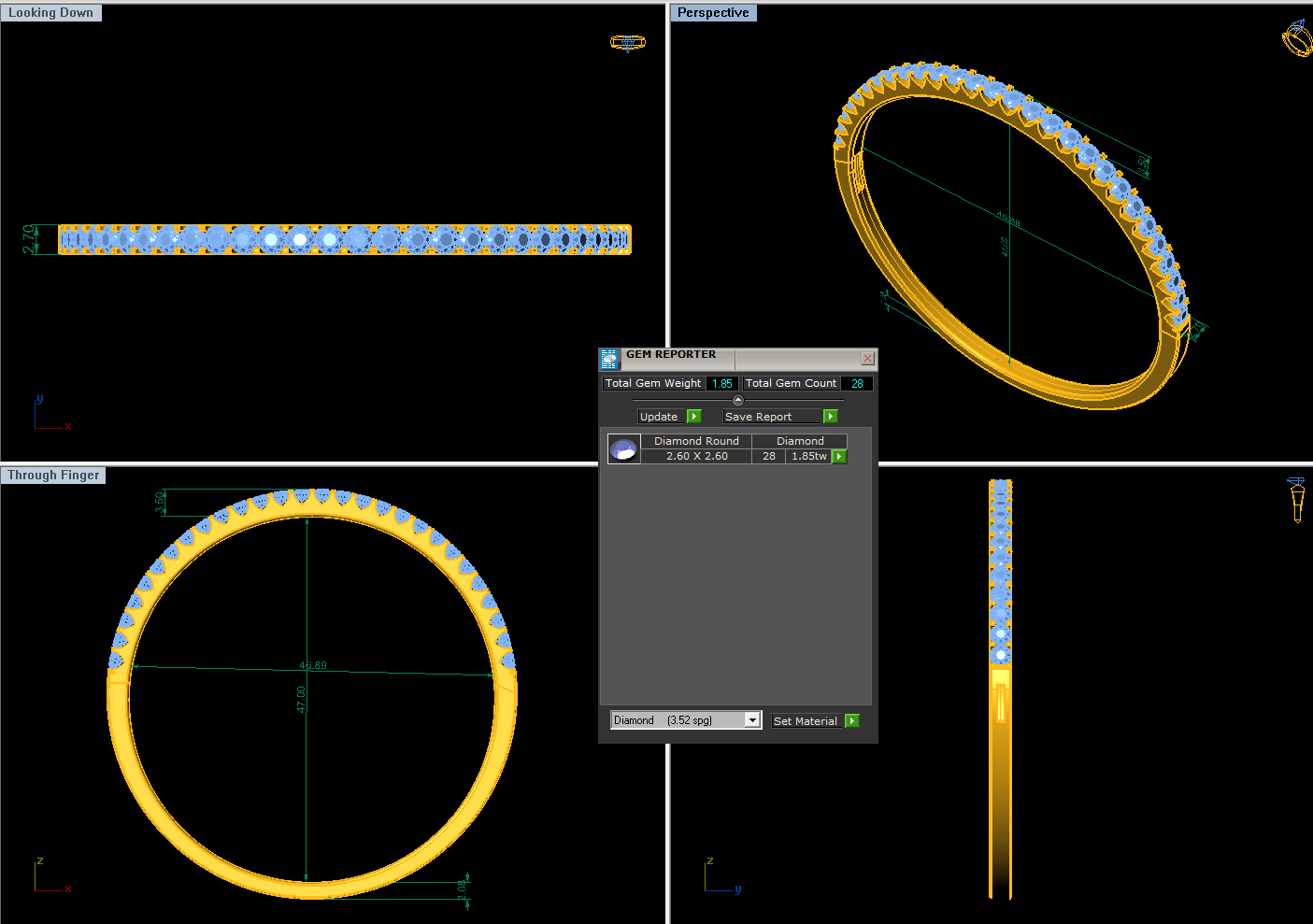Viewport: 1313px width, 924px height.
Task: Click the 47.00 dimension in Through Finger view
Action: (301, 700)
